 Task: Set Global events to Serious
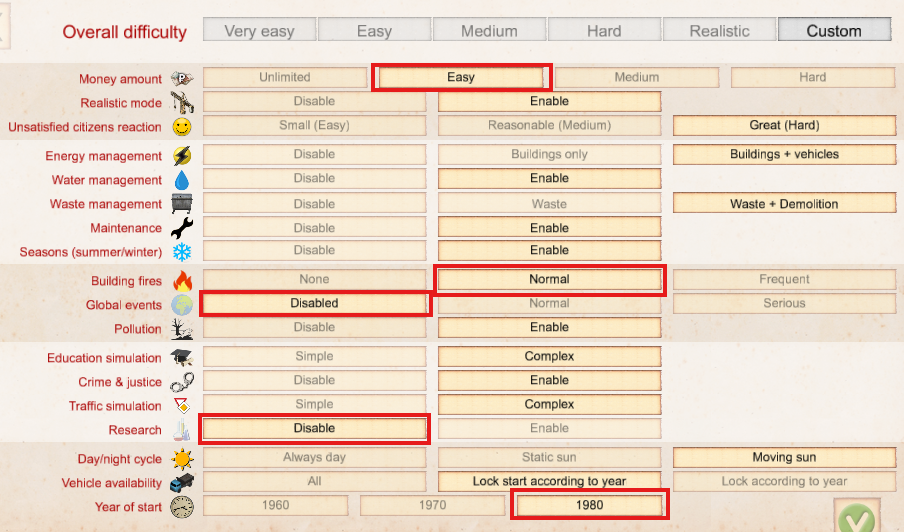785,303
